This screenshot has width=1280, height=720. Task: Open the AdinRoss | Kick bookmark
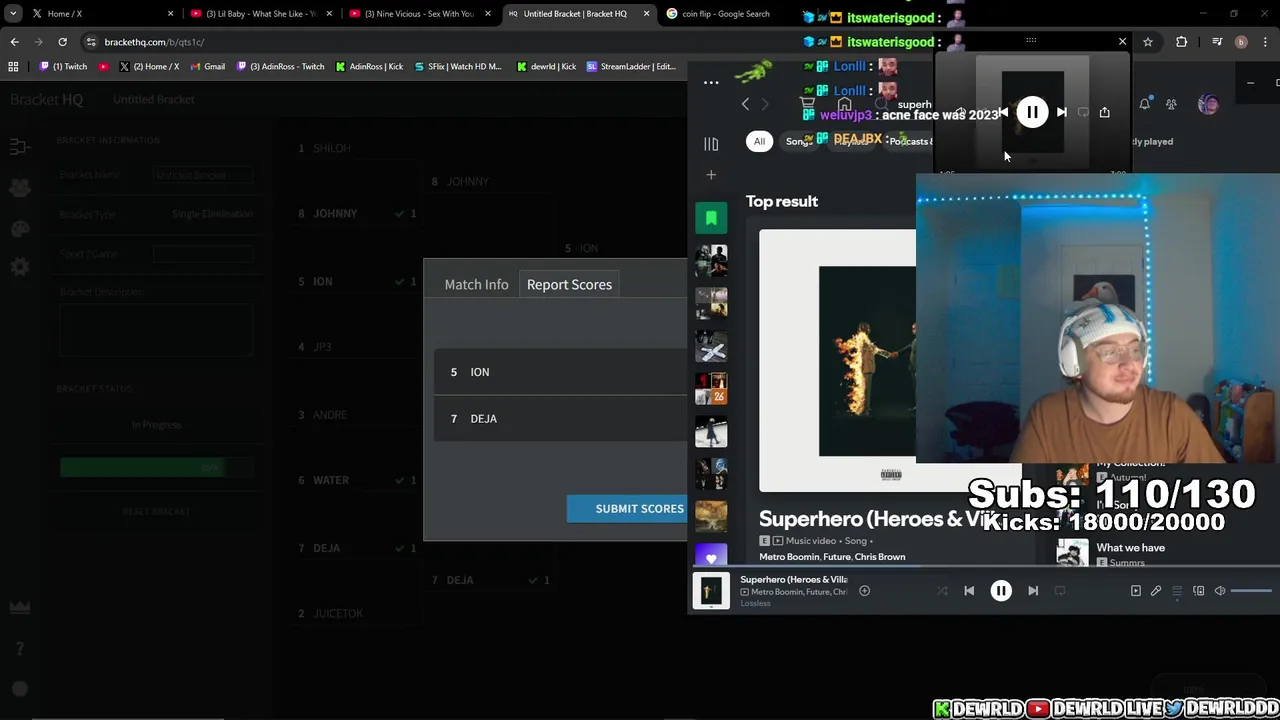pyautogui.click(x=369, y=67)
